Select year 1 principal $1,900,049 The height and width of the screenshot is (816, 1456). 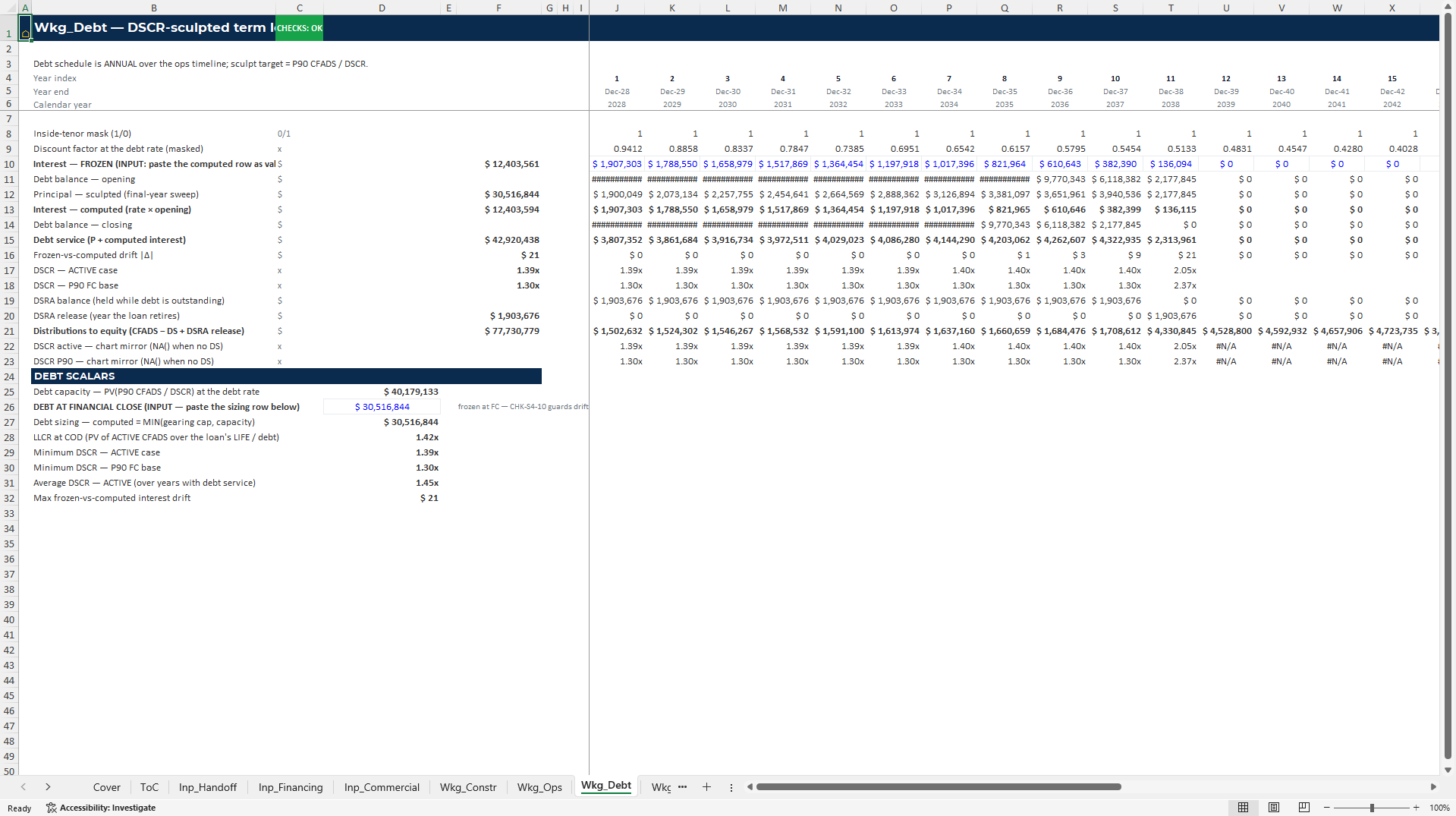point(617,194)
